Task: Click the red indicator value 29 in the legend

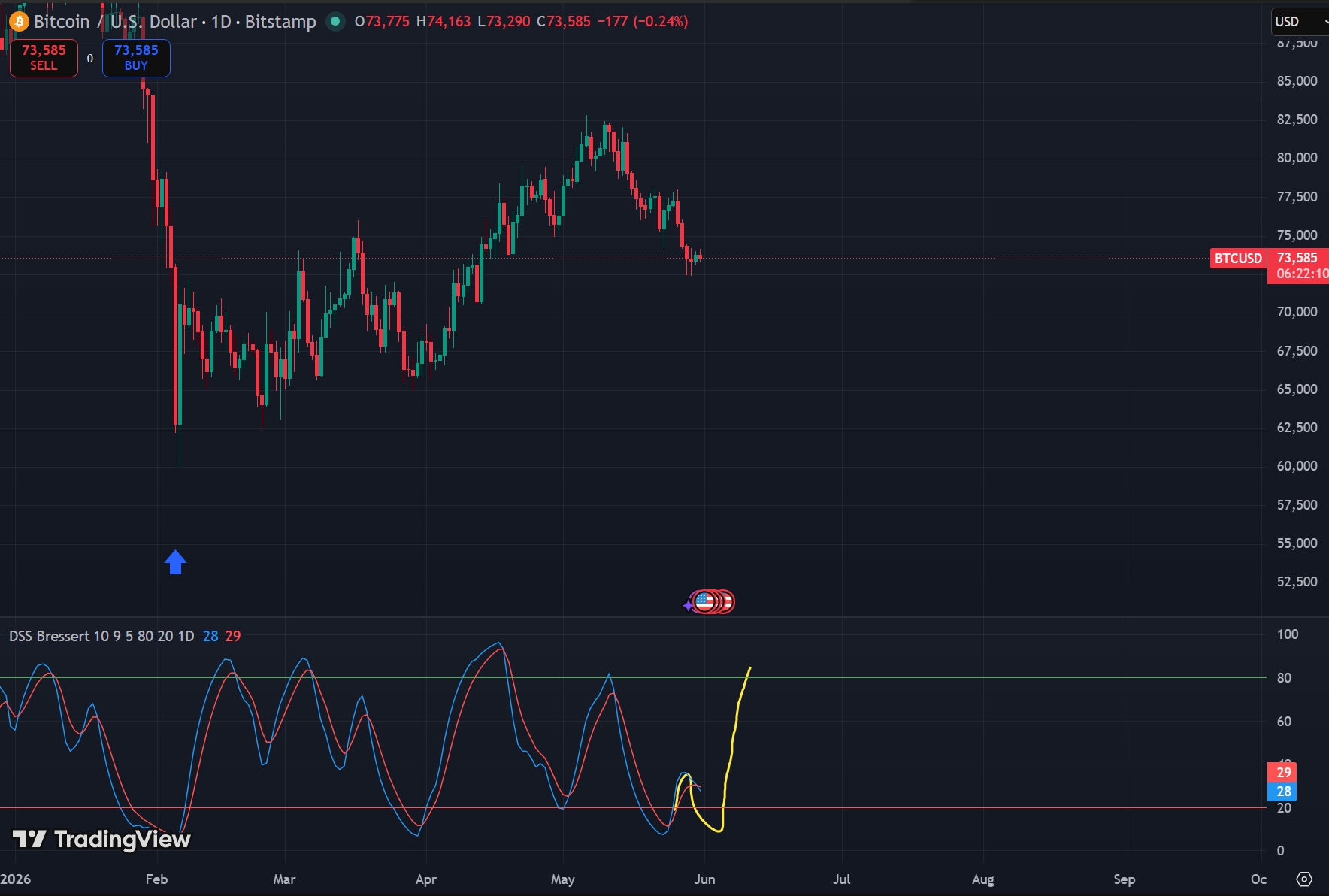Action: click(x=233, y=636)
